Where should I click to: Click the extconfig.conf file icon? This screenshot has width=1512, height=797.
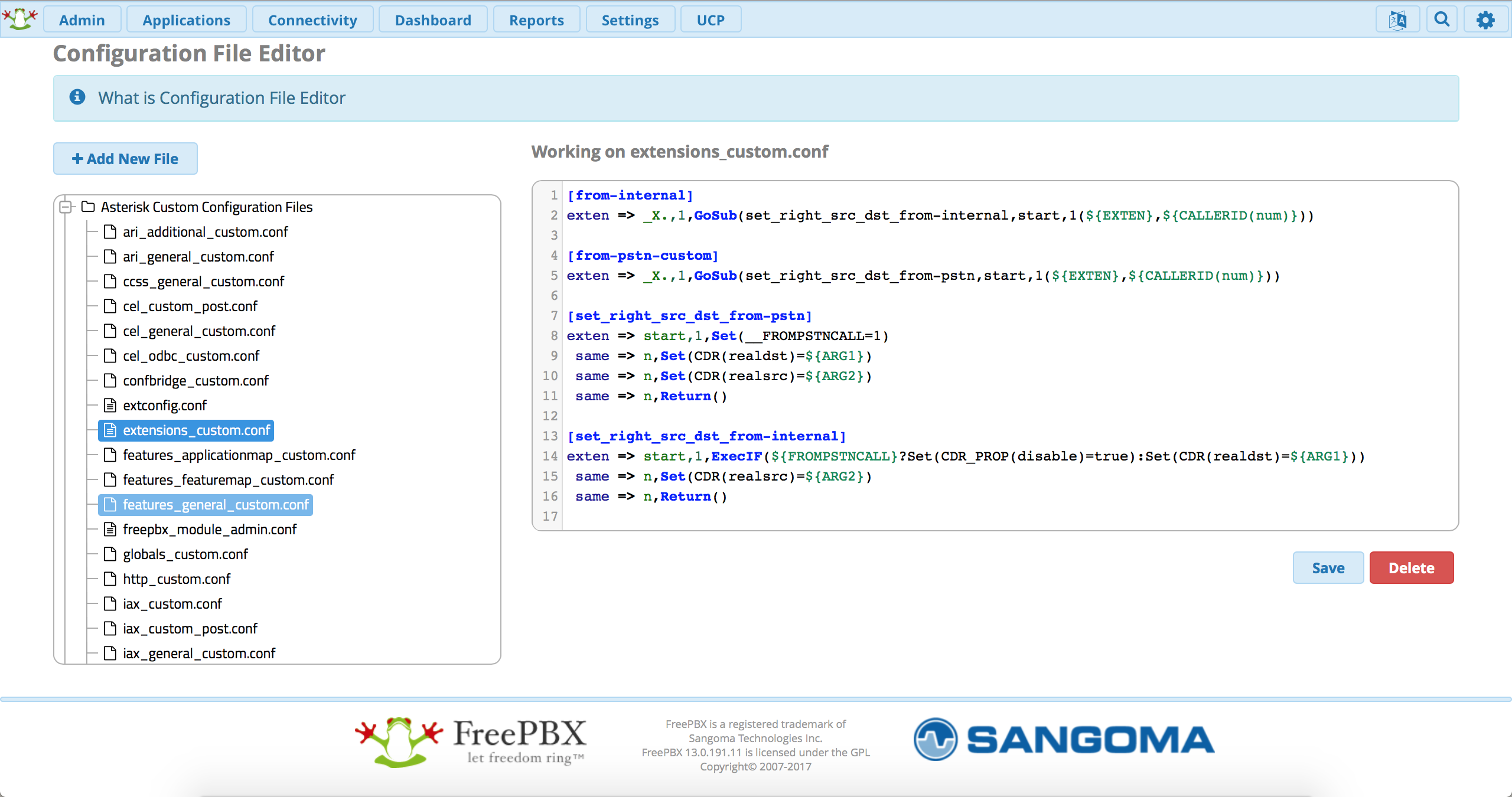click(110, 406)
